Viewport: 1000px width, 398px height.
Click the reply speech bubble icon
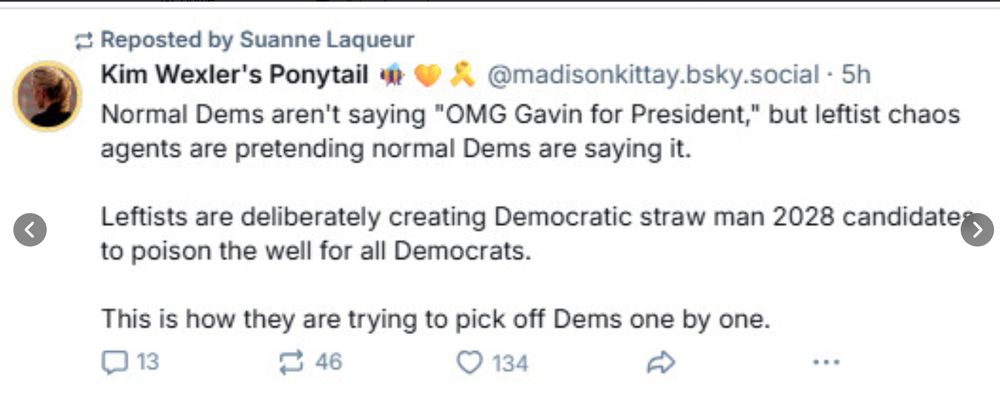coord(114,363)
